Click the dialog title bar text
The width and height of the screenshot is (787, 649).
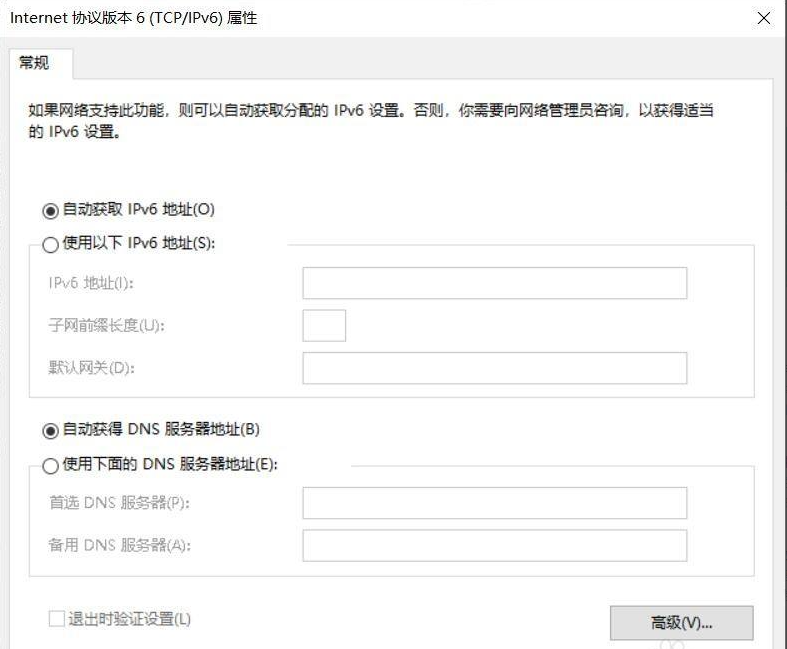pos(134,18)
